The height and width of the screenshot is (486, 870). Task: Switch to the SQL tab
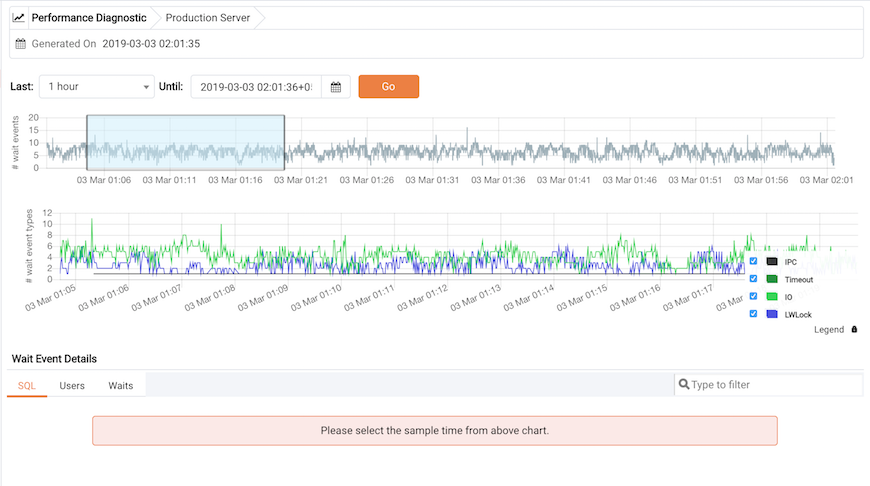click(x=27, y=386)
